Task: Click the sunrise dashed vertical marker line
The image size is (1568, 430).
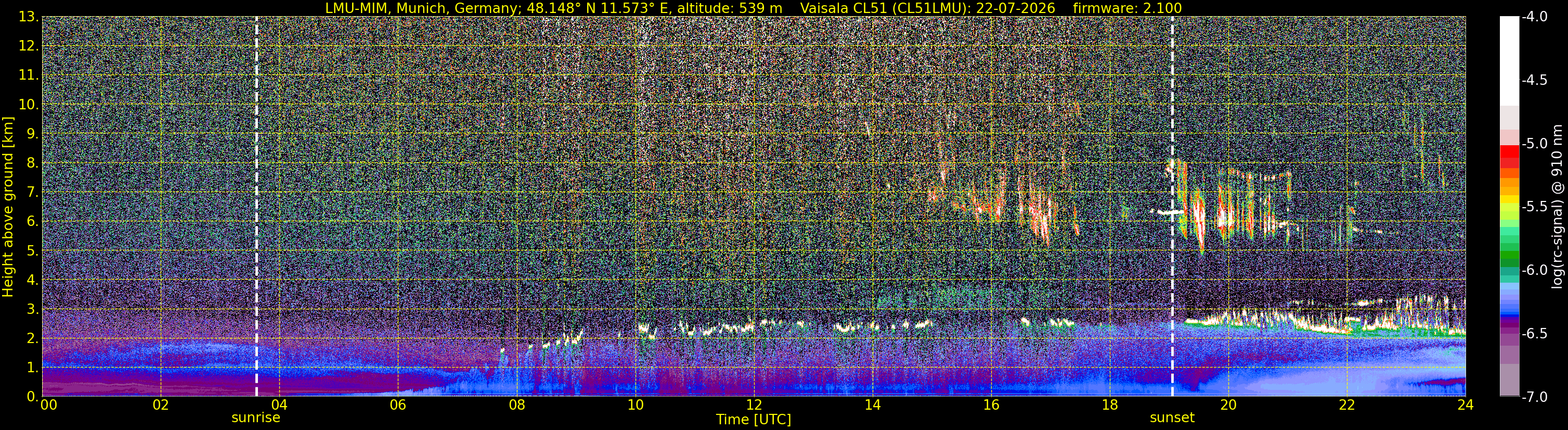Action: click(x=256, y=207)
